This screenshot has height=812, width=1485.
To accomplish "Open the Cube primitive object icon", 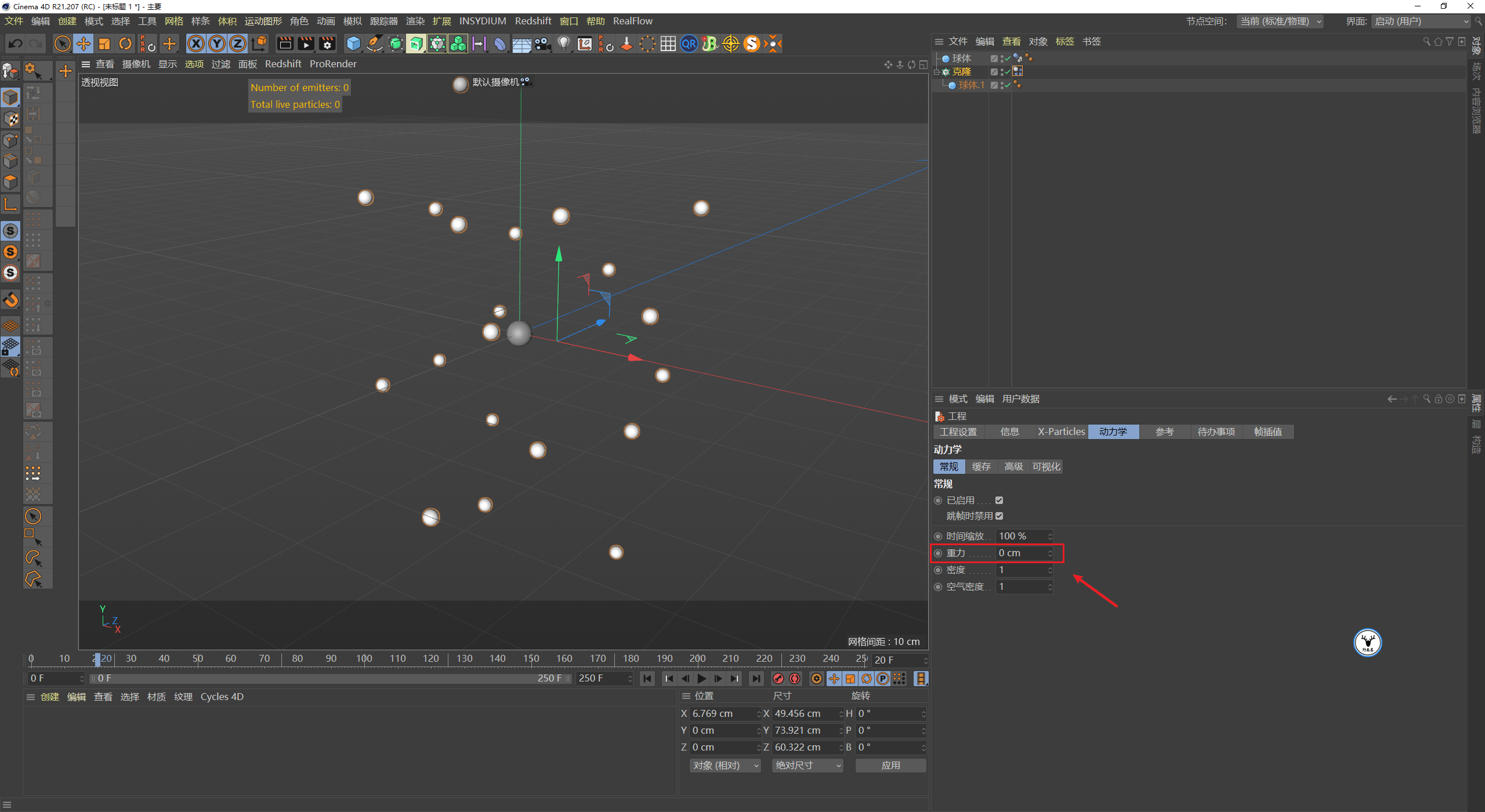I will 353,43.
